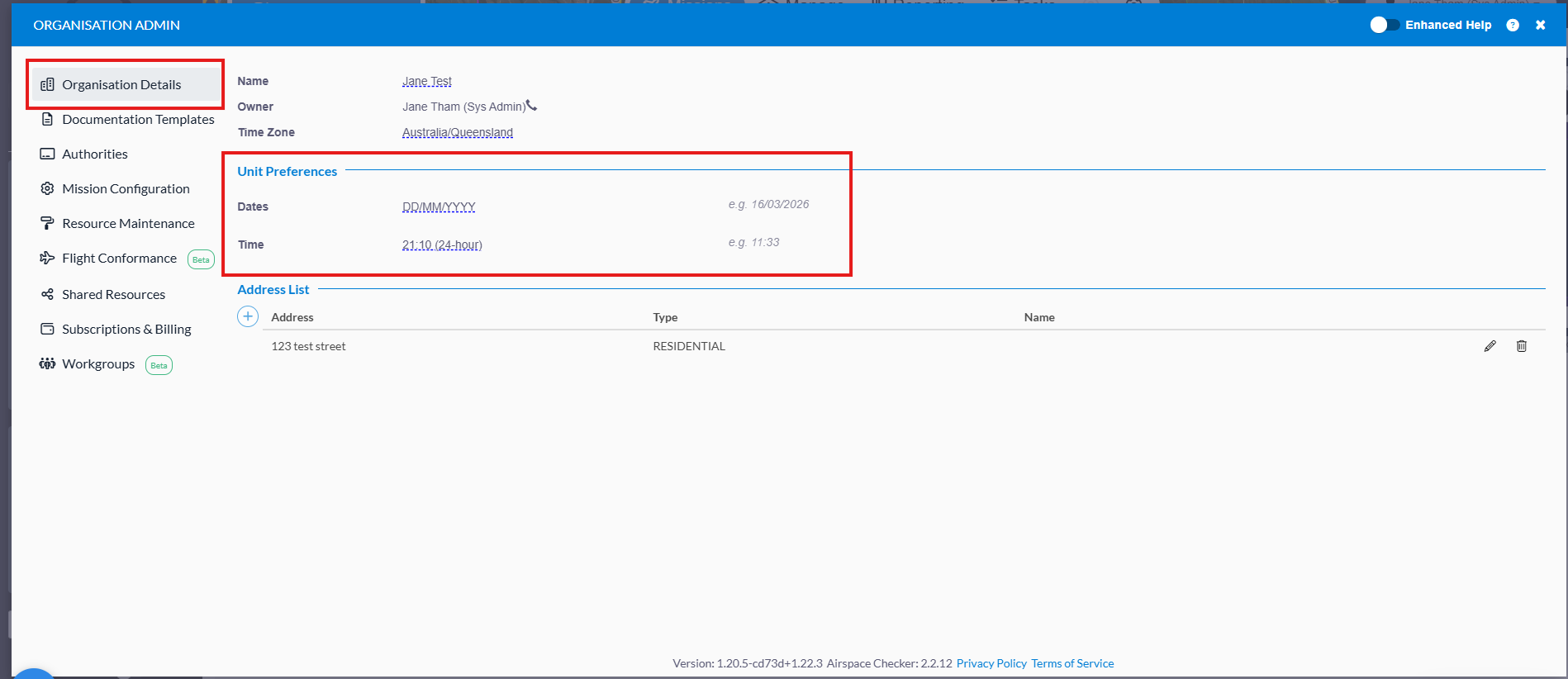1568x679 pixels.
Task: Click the Authorities sidebar icon
Action: [47, 154]
